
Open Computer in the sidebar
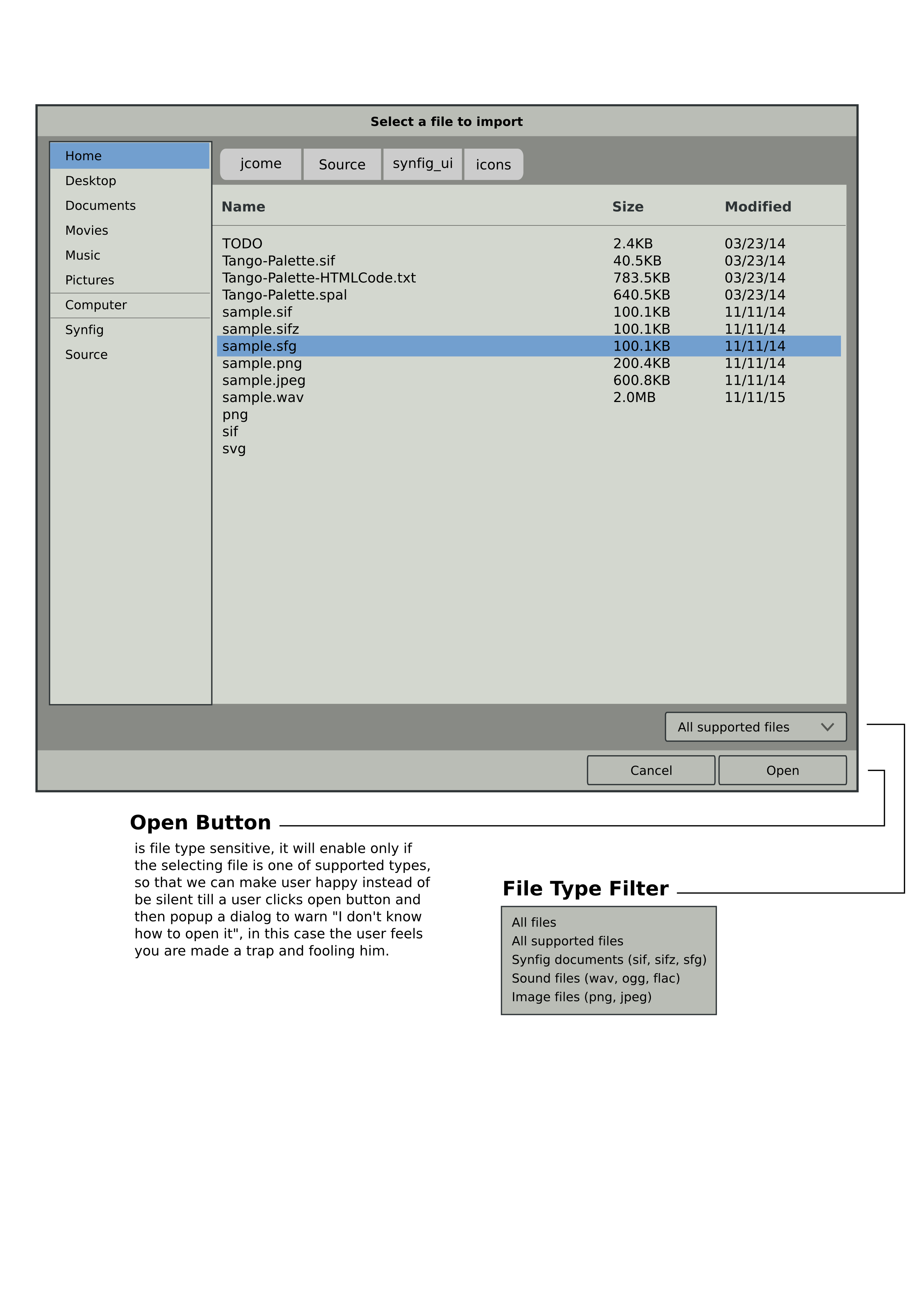(x=96, y=305)
